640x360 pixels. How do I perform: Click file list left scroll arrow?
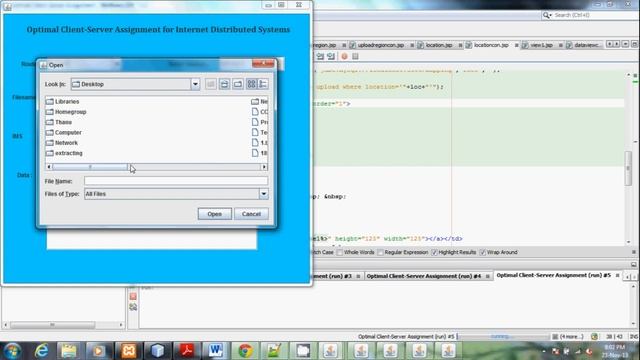click(49, 167)
